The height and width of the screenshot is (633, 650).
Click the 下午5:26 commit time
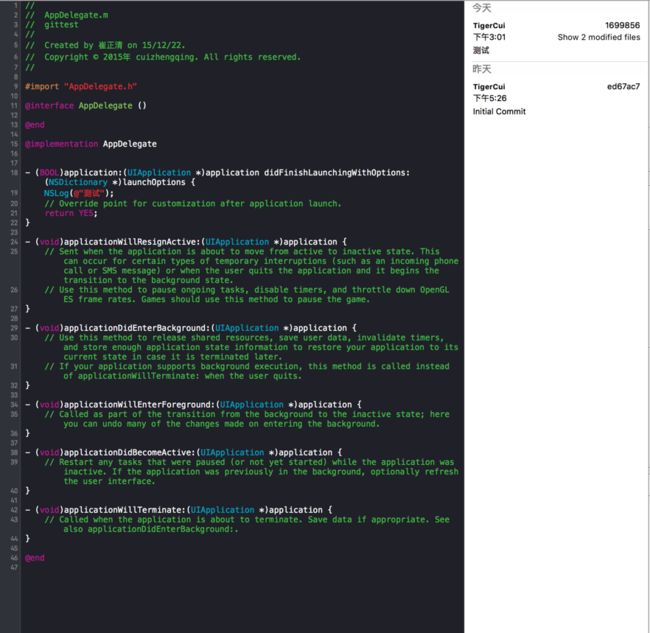(x=490, y=98)
